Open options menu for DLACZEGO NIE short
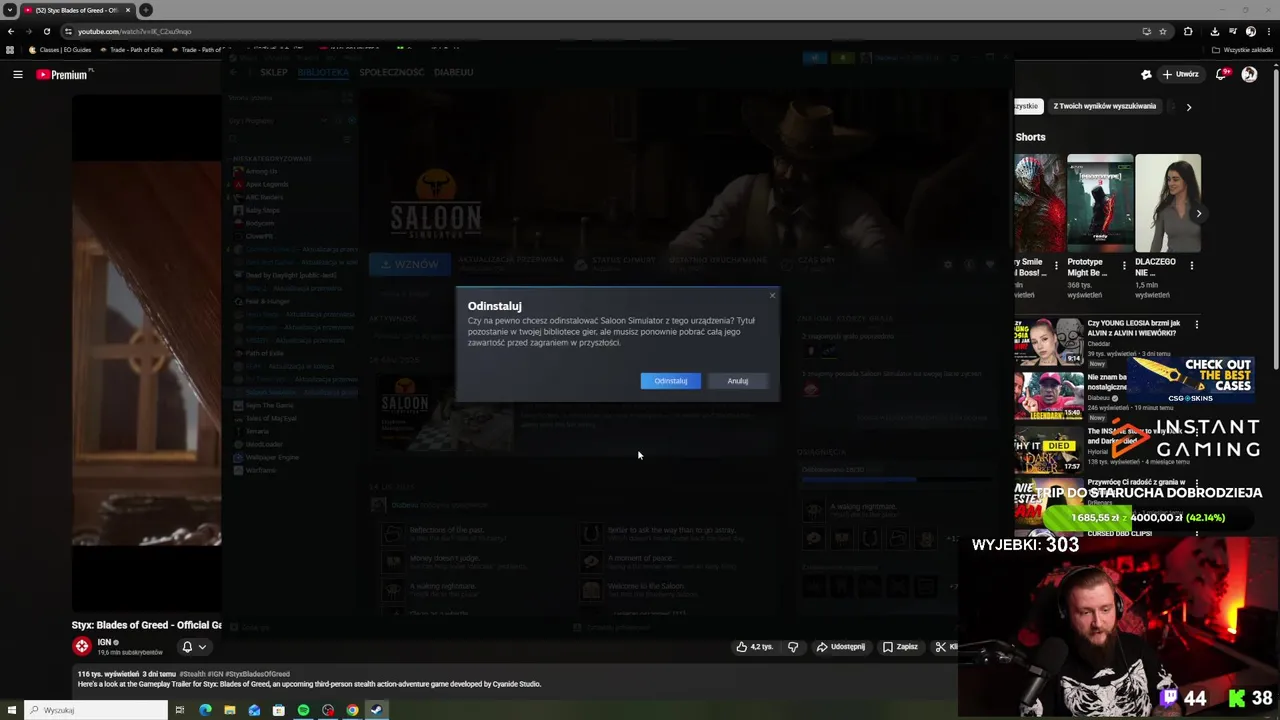The image size is (1280, 720). tap(1192, 266)
